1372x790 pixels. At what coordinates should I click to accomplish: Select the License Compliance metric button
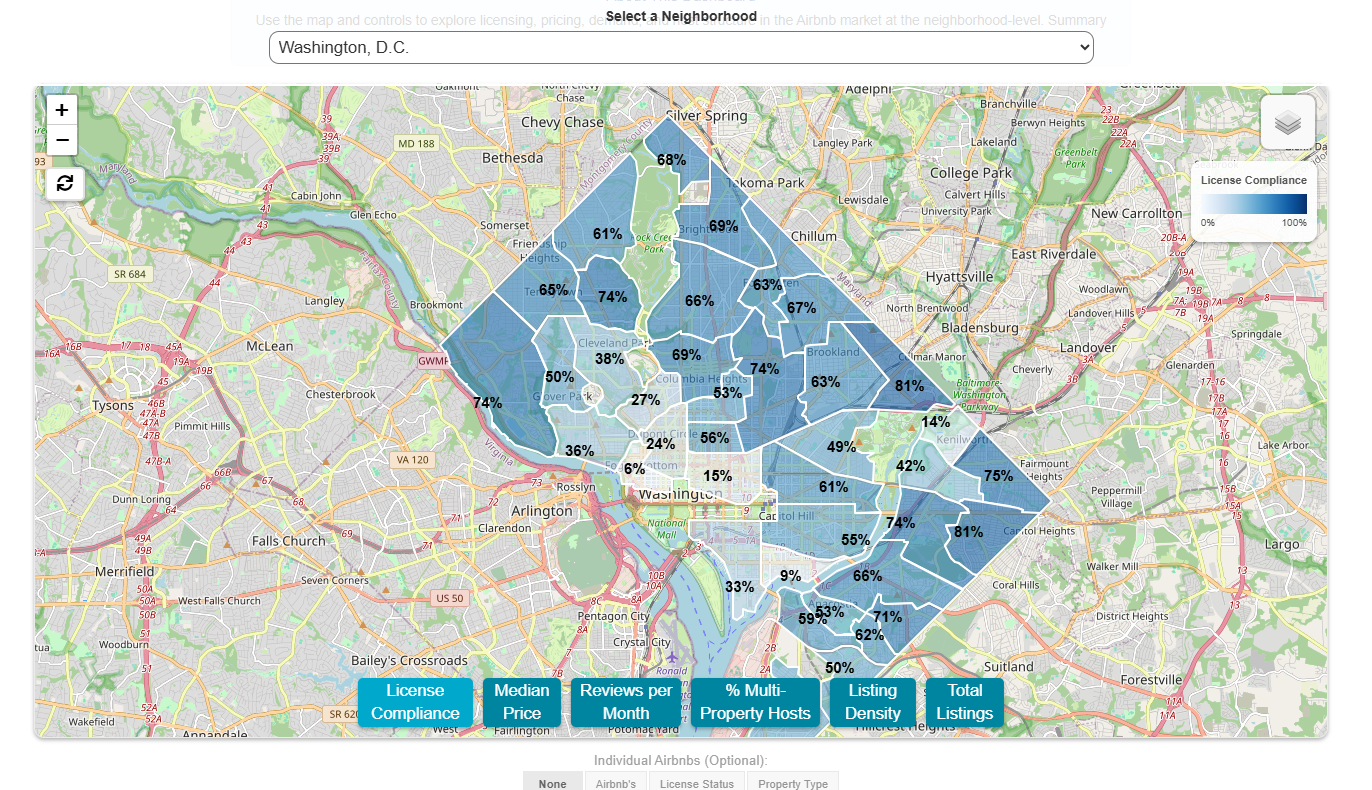pos(415,702)
